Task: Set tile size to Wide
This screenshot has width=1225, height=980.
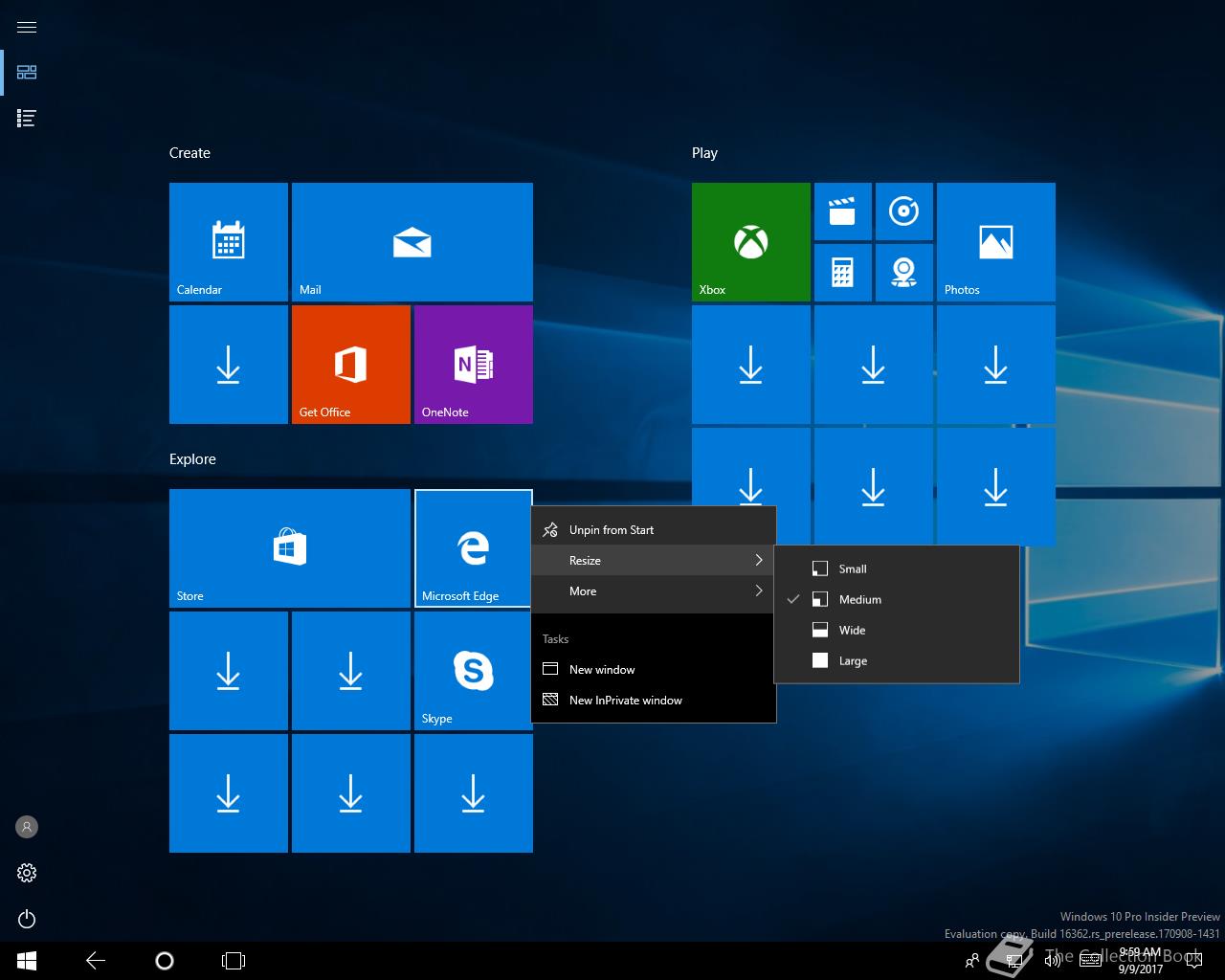Action: tap(897, 630)
